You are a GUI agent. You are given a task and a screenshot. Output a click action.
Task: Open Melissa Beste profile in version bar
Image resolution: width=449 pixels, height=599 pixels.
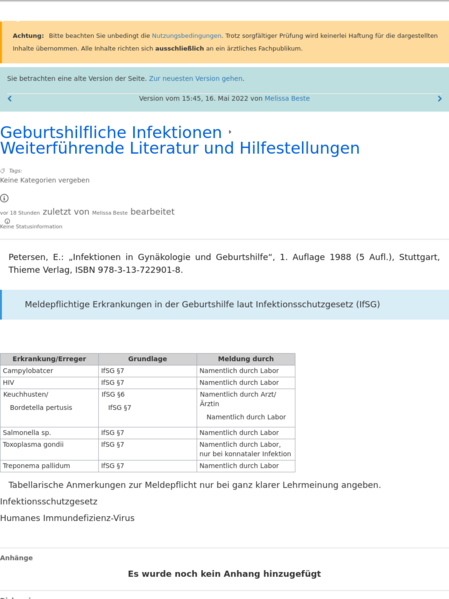click(x=287, y=99)
